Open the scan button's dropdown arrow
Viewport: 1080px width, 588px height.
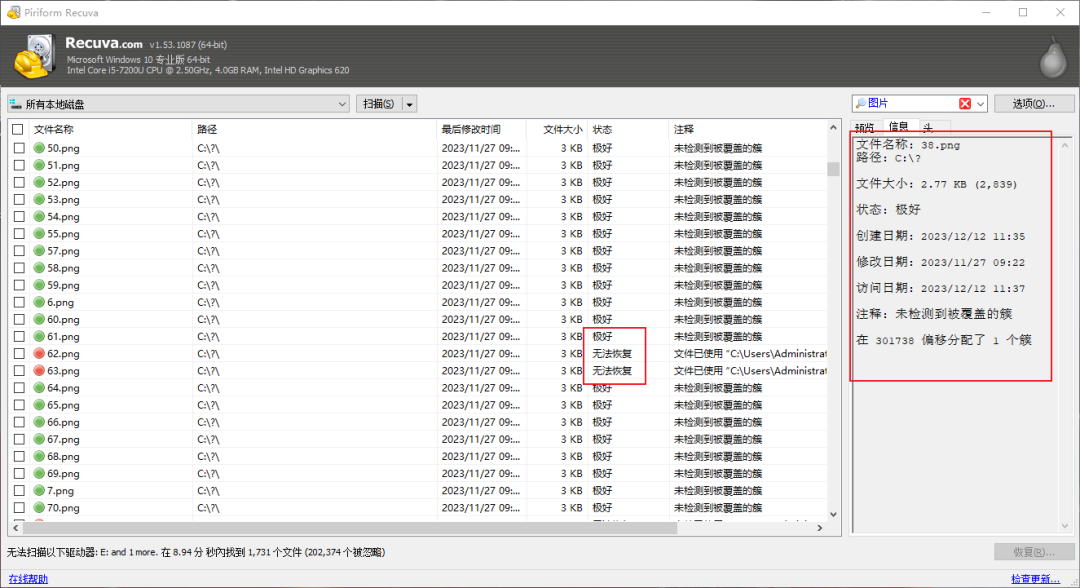(409, 104)
